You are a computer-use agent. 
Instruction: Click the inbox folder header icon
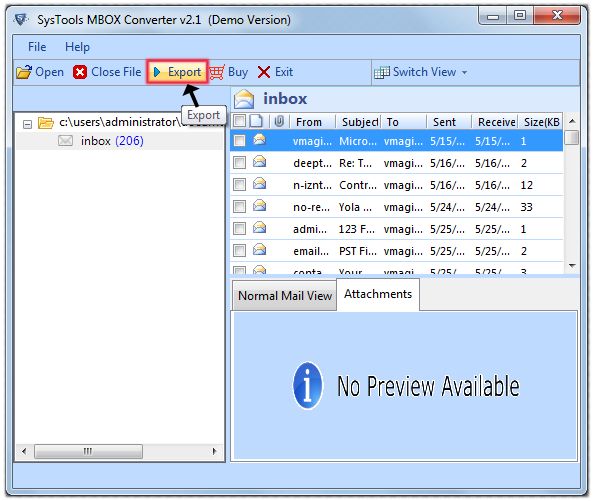(244, 99)
